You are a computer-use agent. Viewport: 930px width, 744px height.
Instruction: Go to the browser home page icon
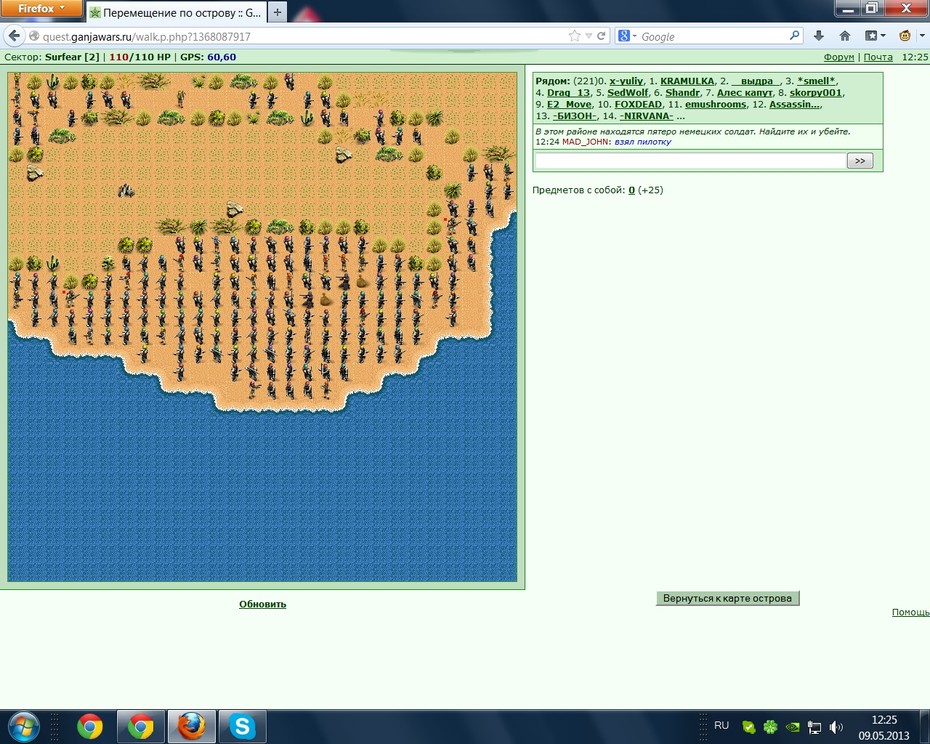(x=845, y=36)
